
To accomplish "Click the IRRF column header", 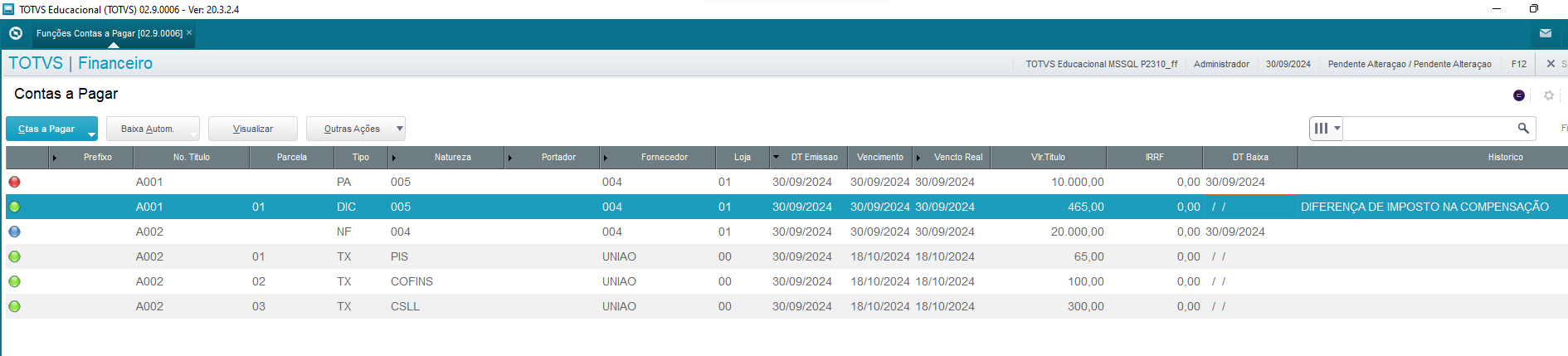I will (1155, 157).
